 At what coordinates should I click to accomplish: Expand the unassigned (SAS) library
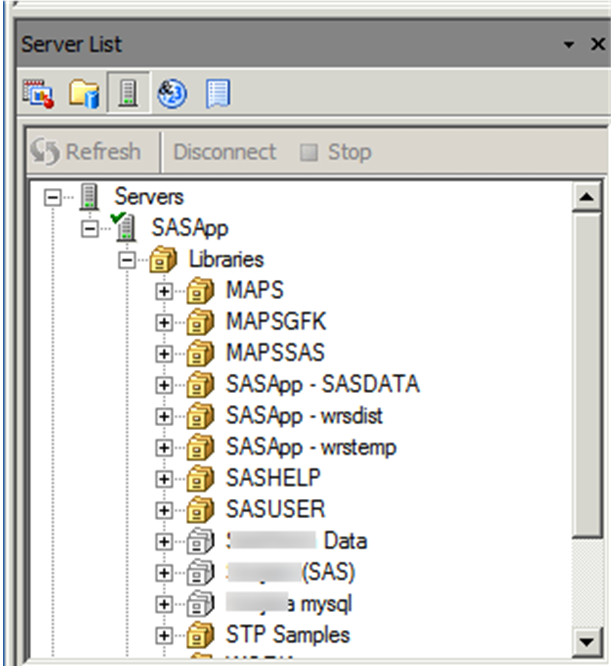(x=164, y=573)
